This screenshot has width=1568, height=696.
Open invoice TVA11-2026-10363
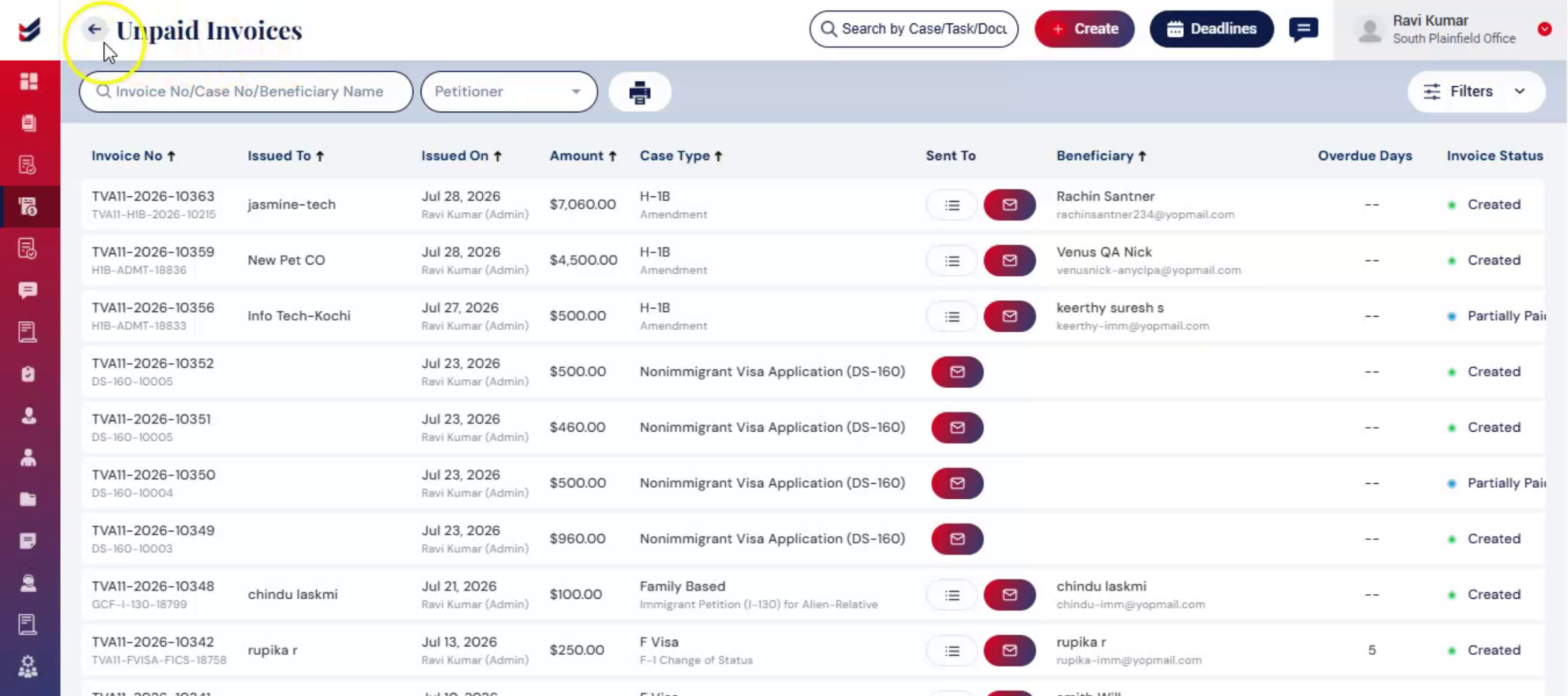point(153,197)
